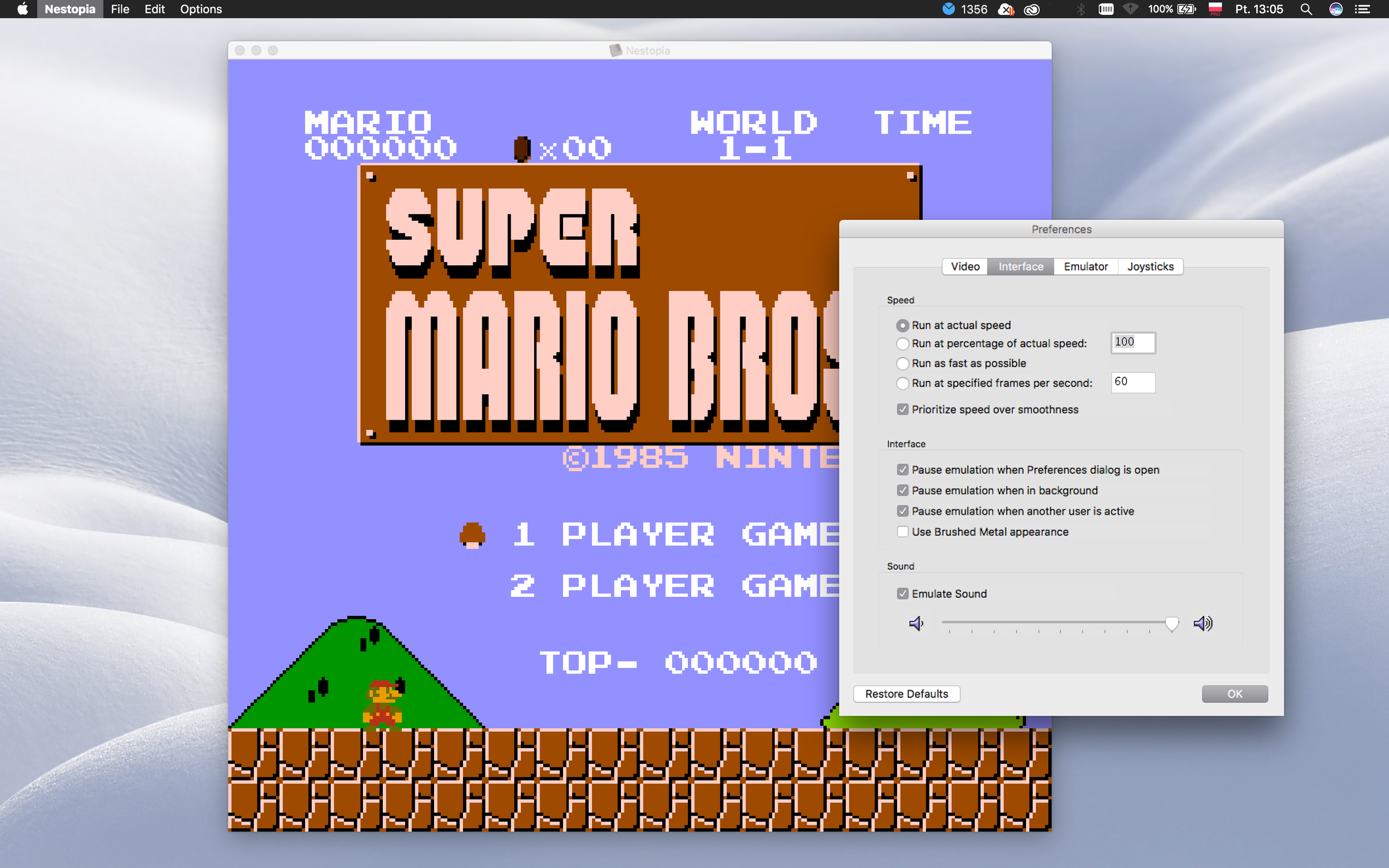Open the Options menu
Image resolution: width=1389 pixels, height=868 pixels.
pyautogui.click(x=201, y=9)
